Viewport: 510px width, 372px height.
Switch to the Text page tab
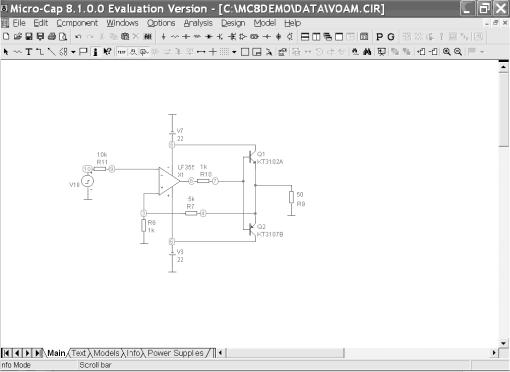pos(79,353)
